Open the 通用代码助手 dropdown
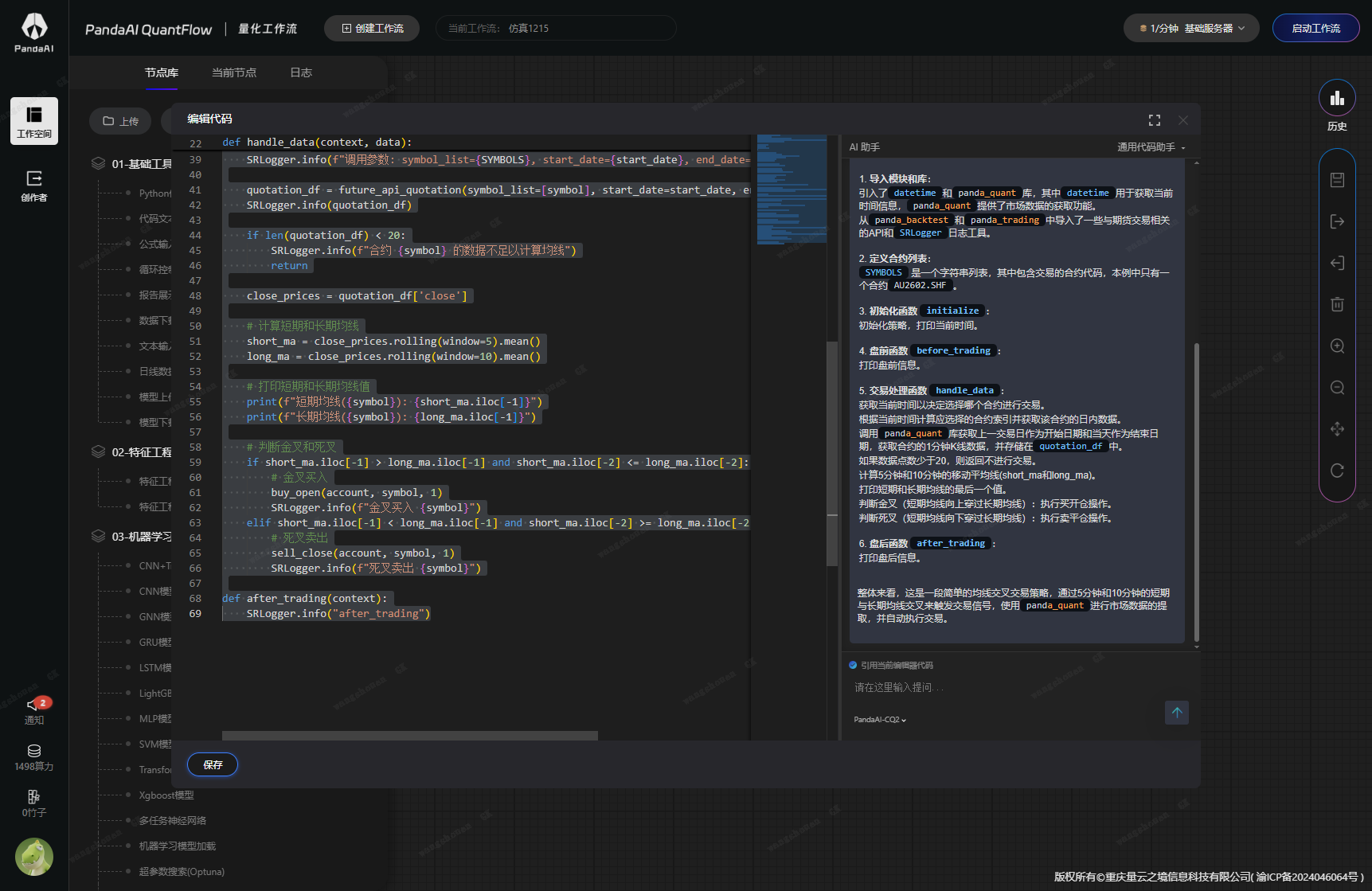Screen dimensions: 1372x891 tap(1151, 147)
